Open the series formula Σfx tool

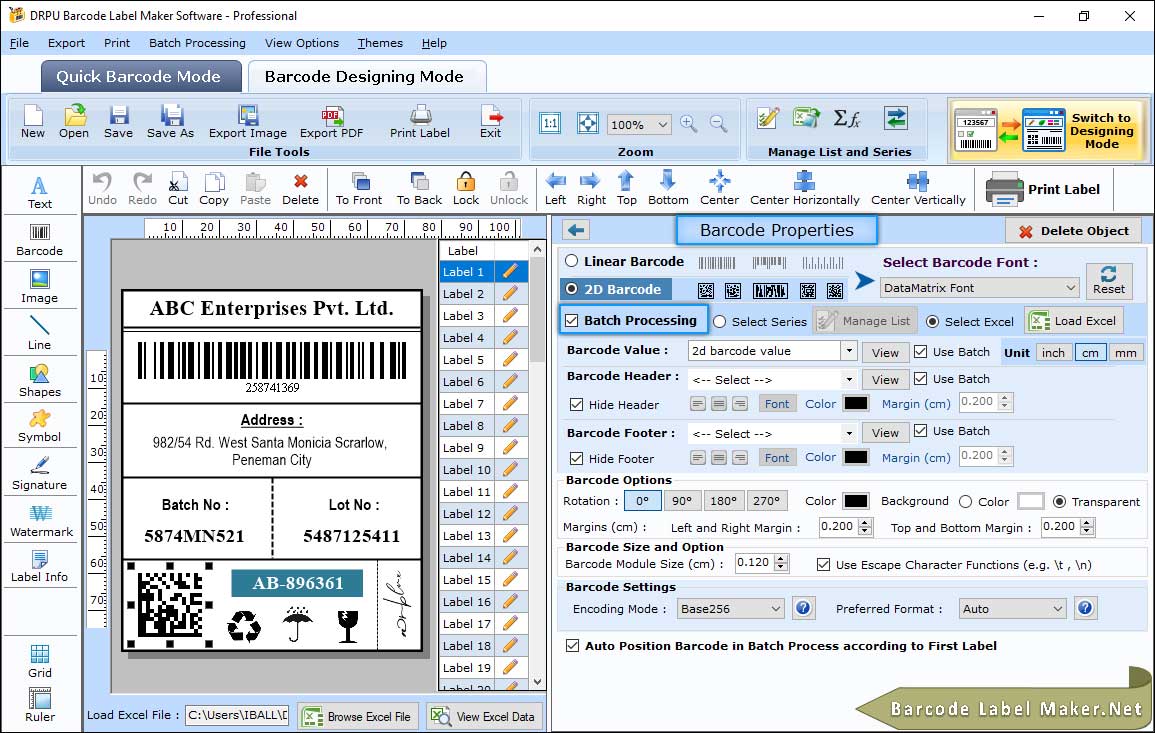tap(846, 118)
